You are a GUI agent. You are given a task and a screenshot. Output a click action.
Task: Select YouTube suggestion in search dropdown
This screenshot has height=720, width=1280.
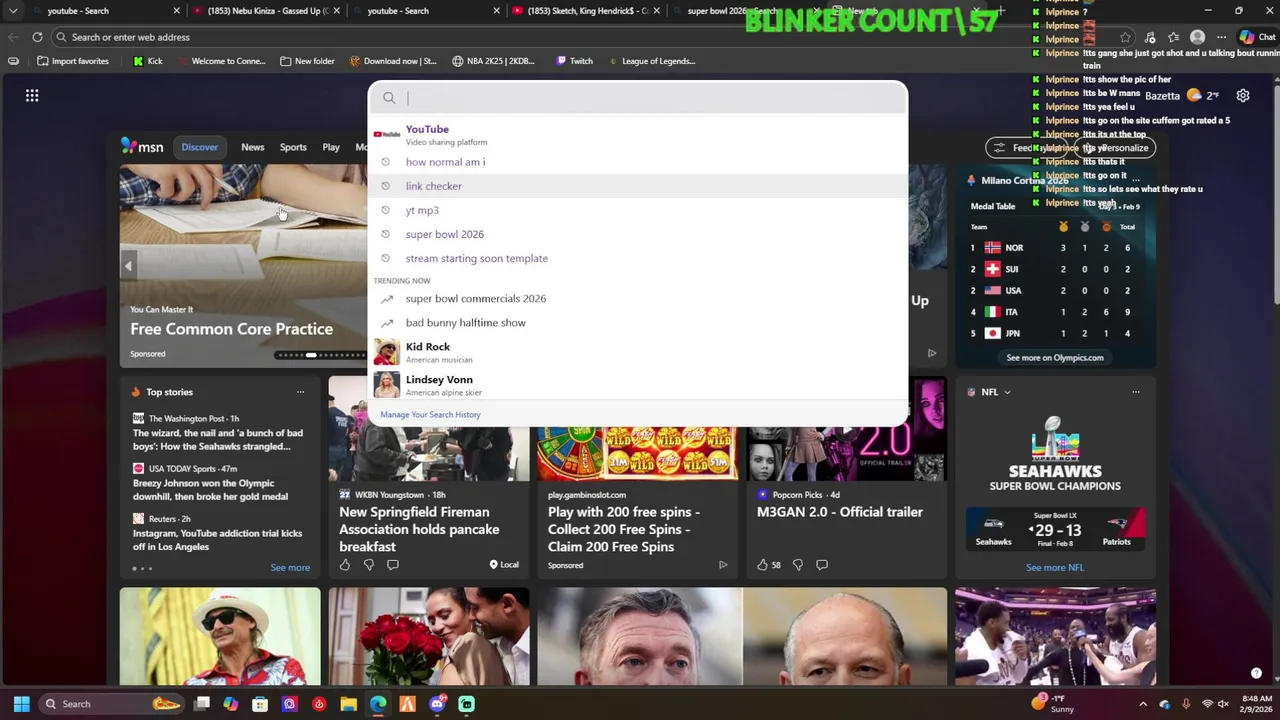coord(638,134)
